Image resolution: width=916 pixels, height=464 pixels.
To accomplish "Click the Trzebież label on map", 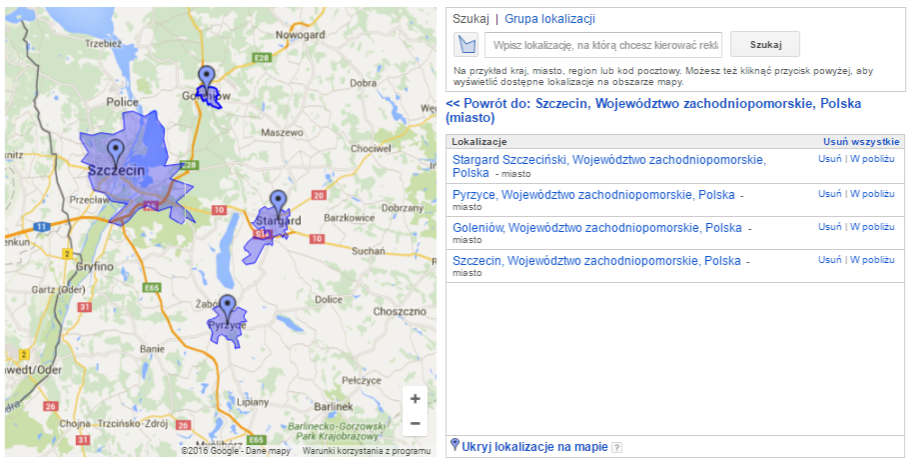I will pos(103,44).
